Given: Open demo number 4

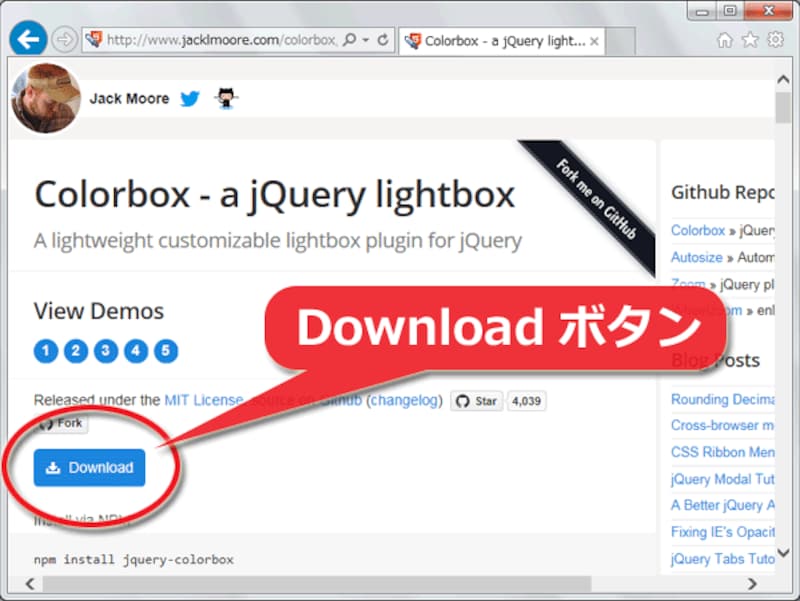Looking at the screenshot, I should pos(136,351).
